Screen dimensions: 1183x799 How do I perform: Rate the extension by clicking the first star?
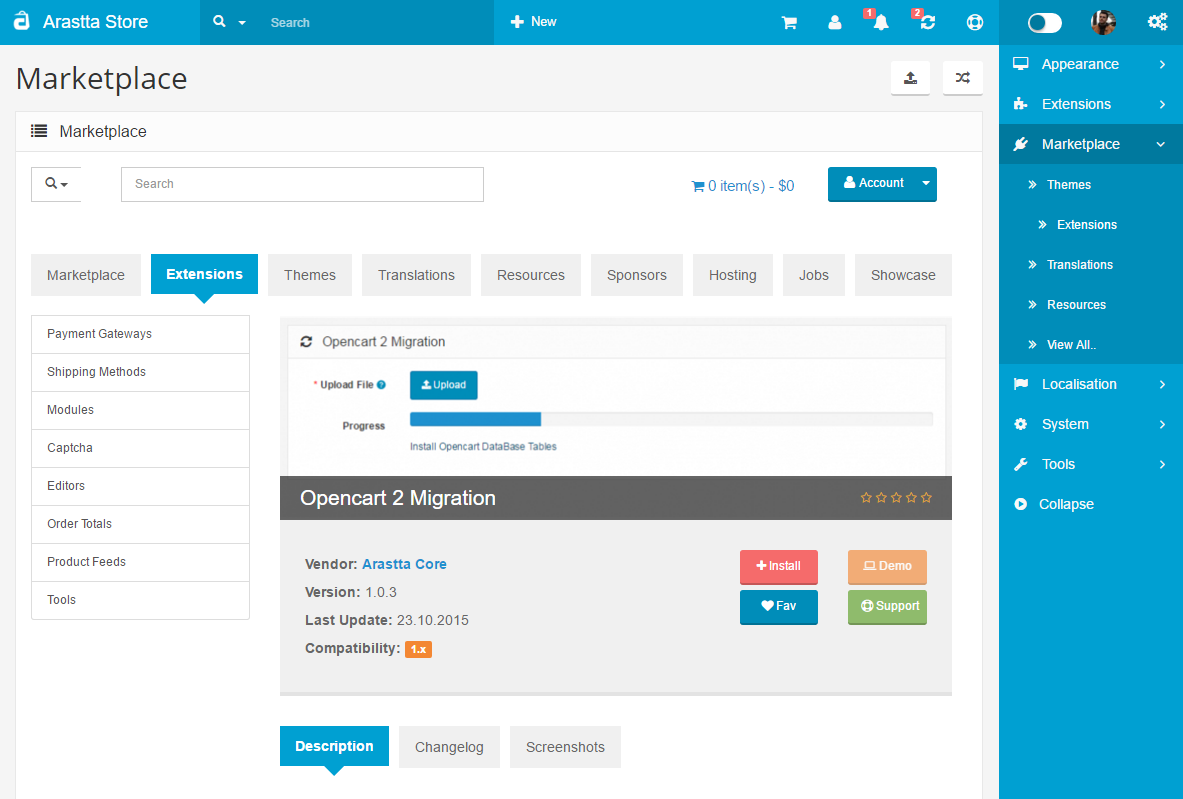(x=867, y=496)
